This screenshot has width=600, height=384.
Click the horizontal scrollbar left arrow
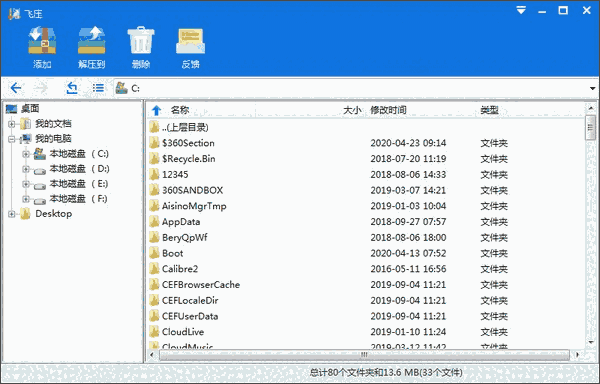(152, 355)
